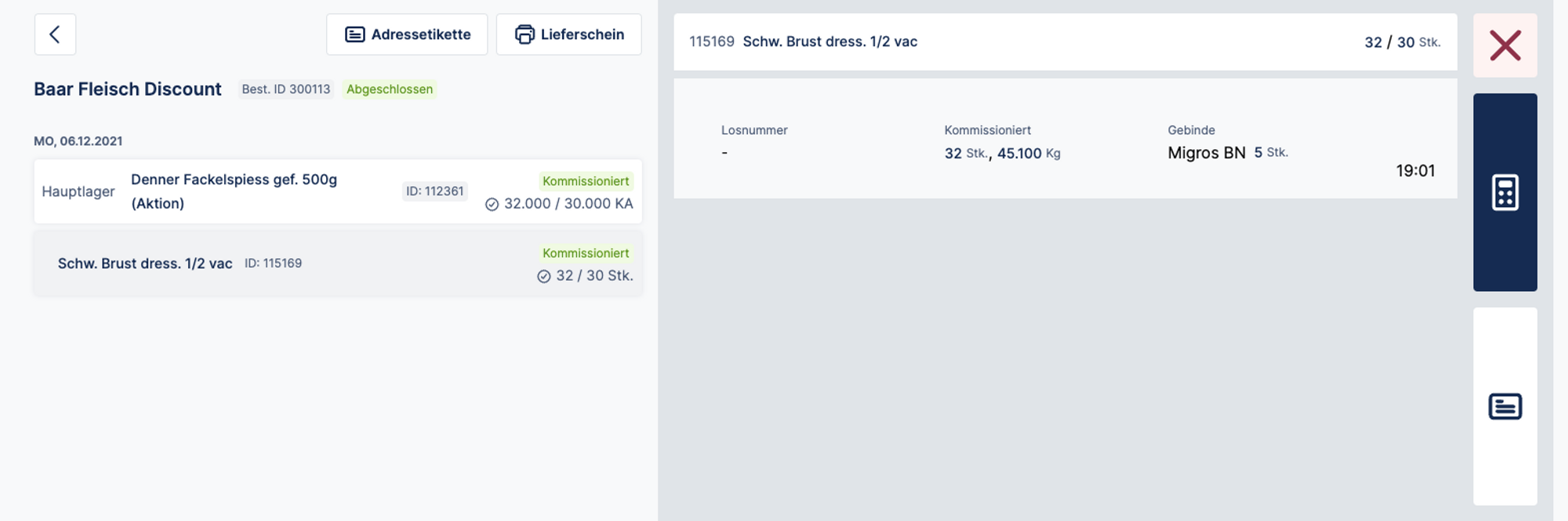This screenshot has height=521, width=1568.
Task: Click checkmark icon beside 32 / 30 Stk.
Action: [x=543, y=276]
